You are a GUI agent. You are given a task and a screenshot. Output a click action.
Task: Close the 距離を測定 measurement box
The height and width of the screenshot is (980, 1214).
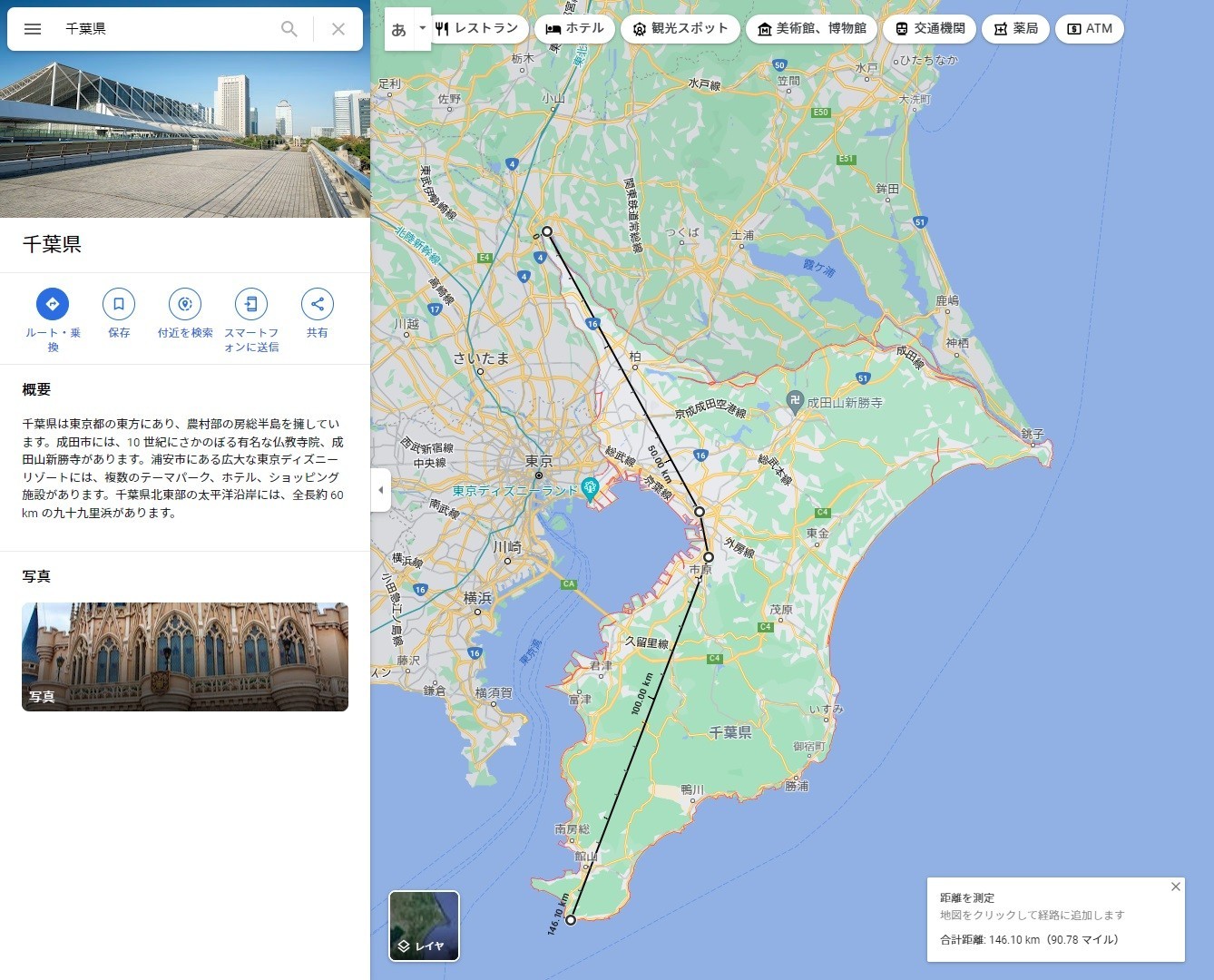1175,887
